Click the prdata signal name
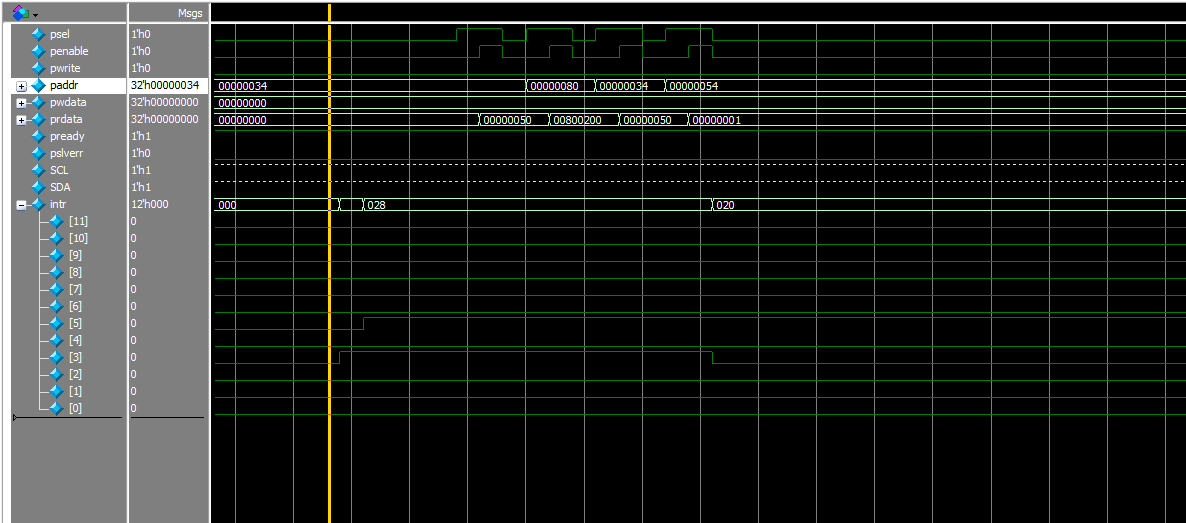This screenshot has height=523, width=1186. tap(66, 120)
